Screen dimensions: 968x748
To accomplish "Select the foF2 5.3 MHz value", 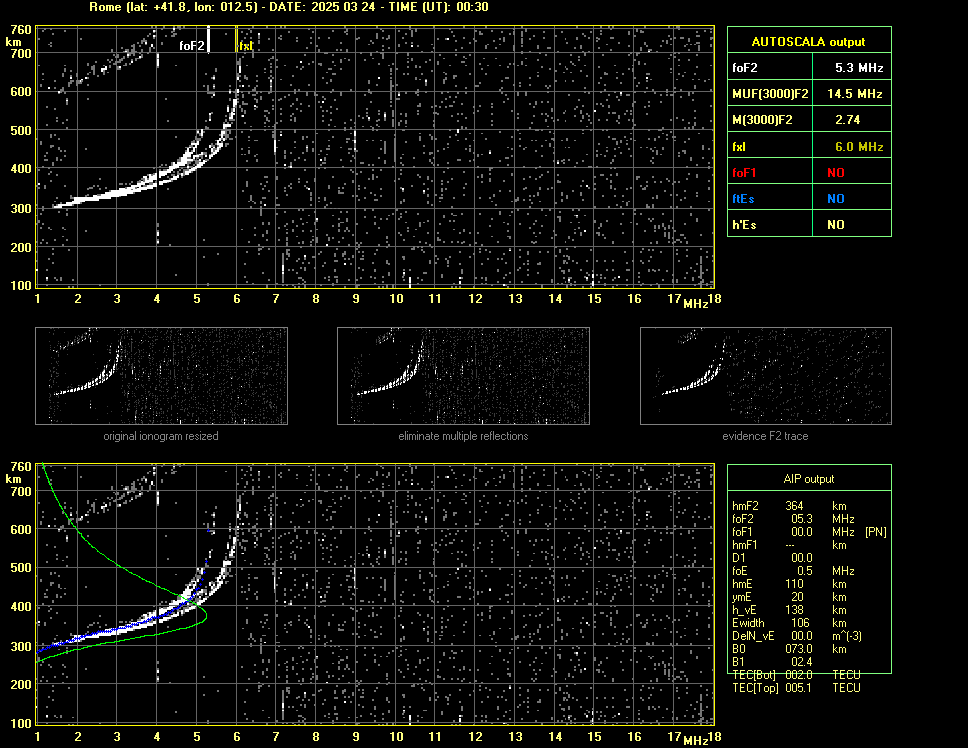I will coord(859,68).
